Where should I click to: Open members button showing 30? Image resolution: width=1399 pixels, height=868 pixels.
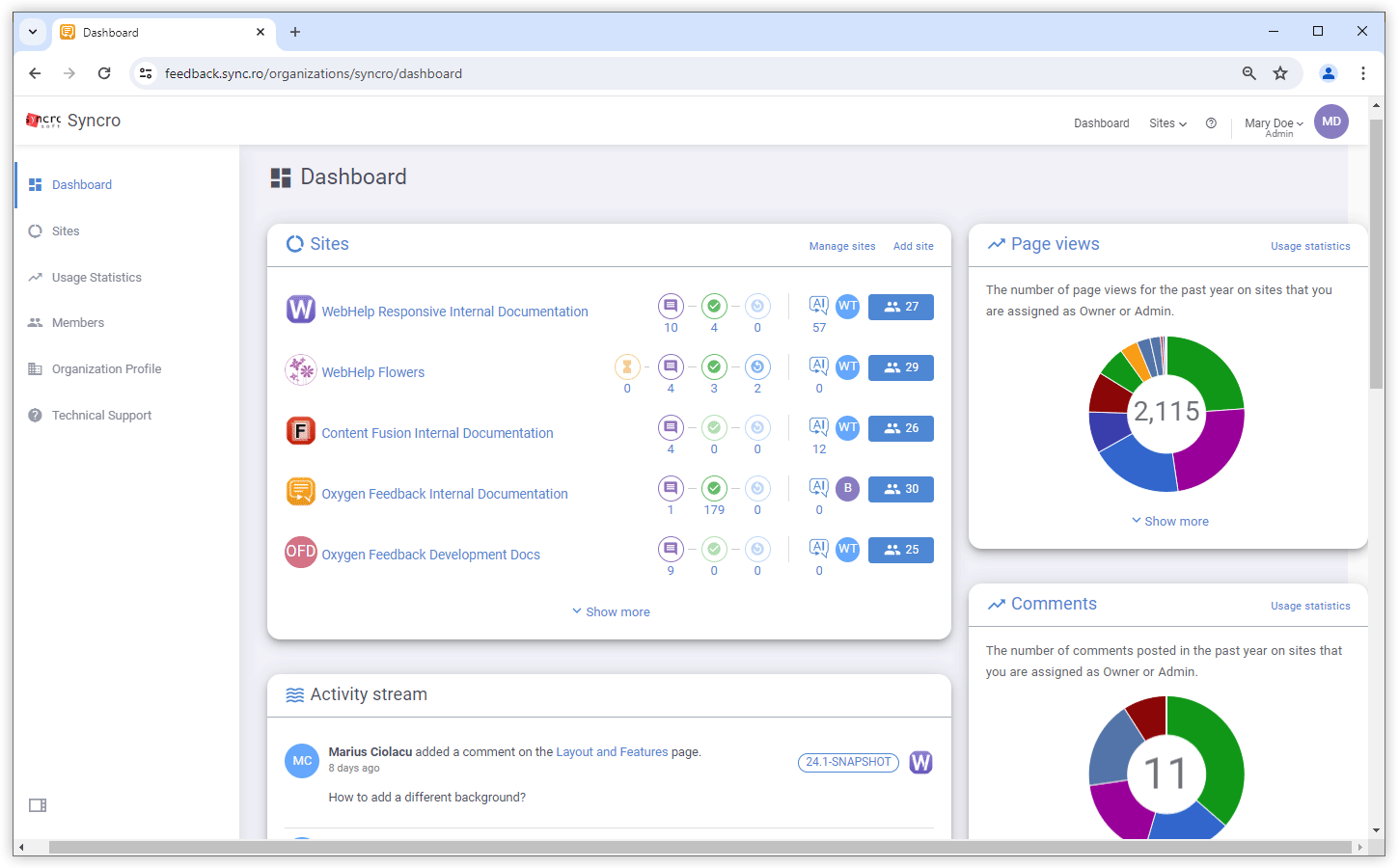[x=901, y=489]
